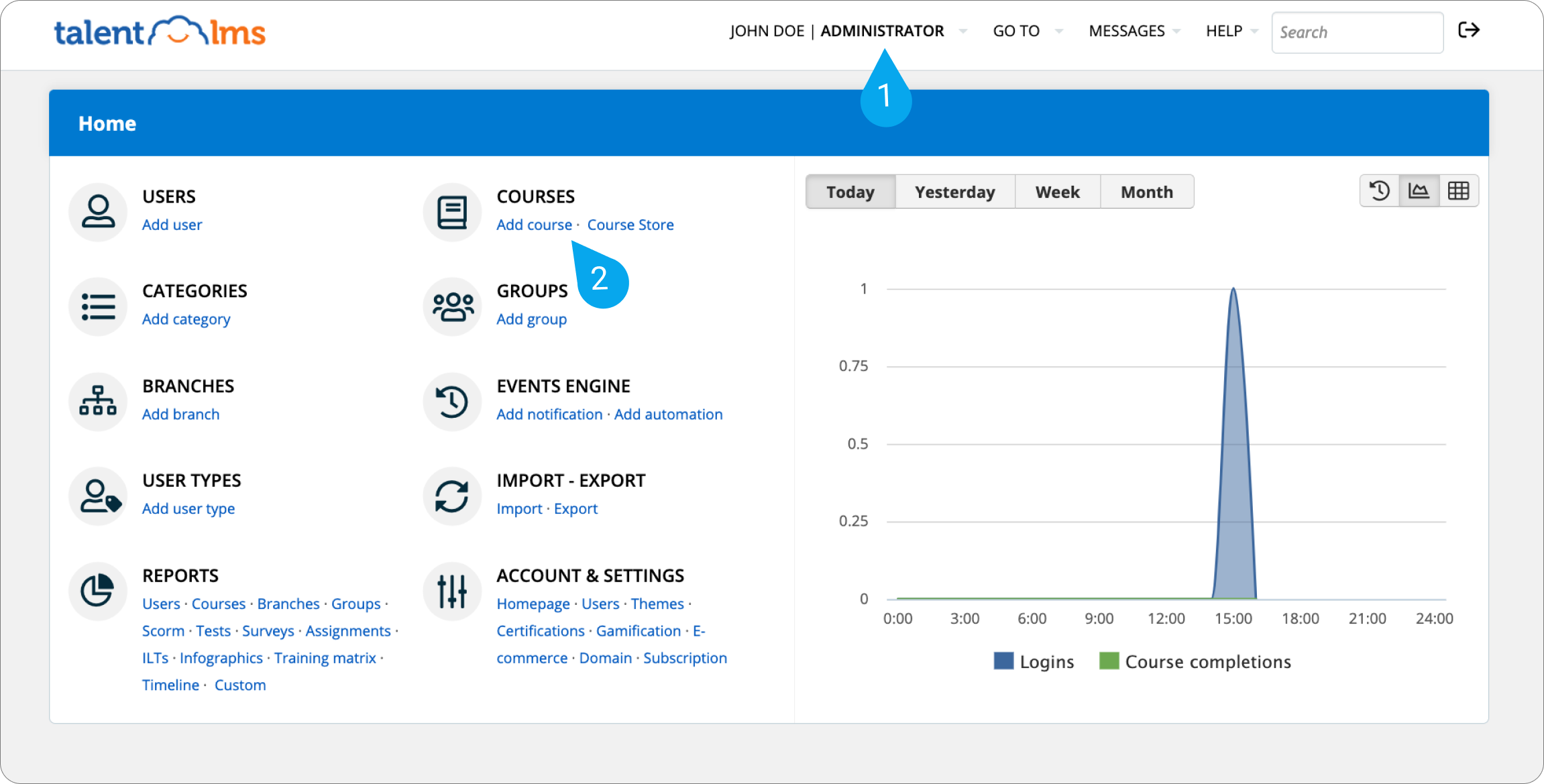The width and height of the screenshot is (1544, 784).
Task: Click the Groups people icon
Action: [452, 306]
